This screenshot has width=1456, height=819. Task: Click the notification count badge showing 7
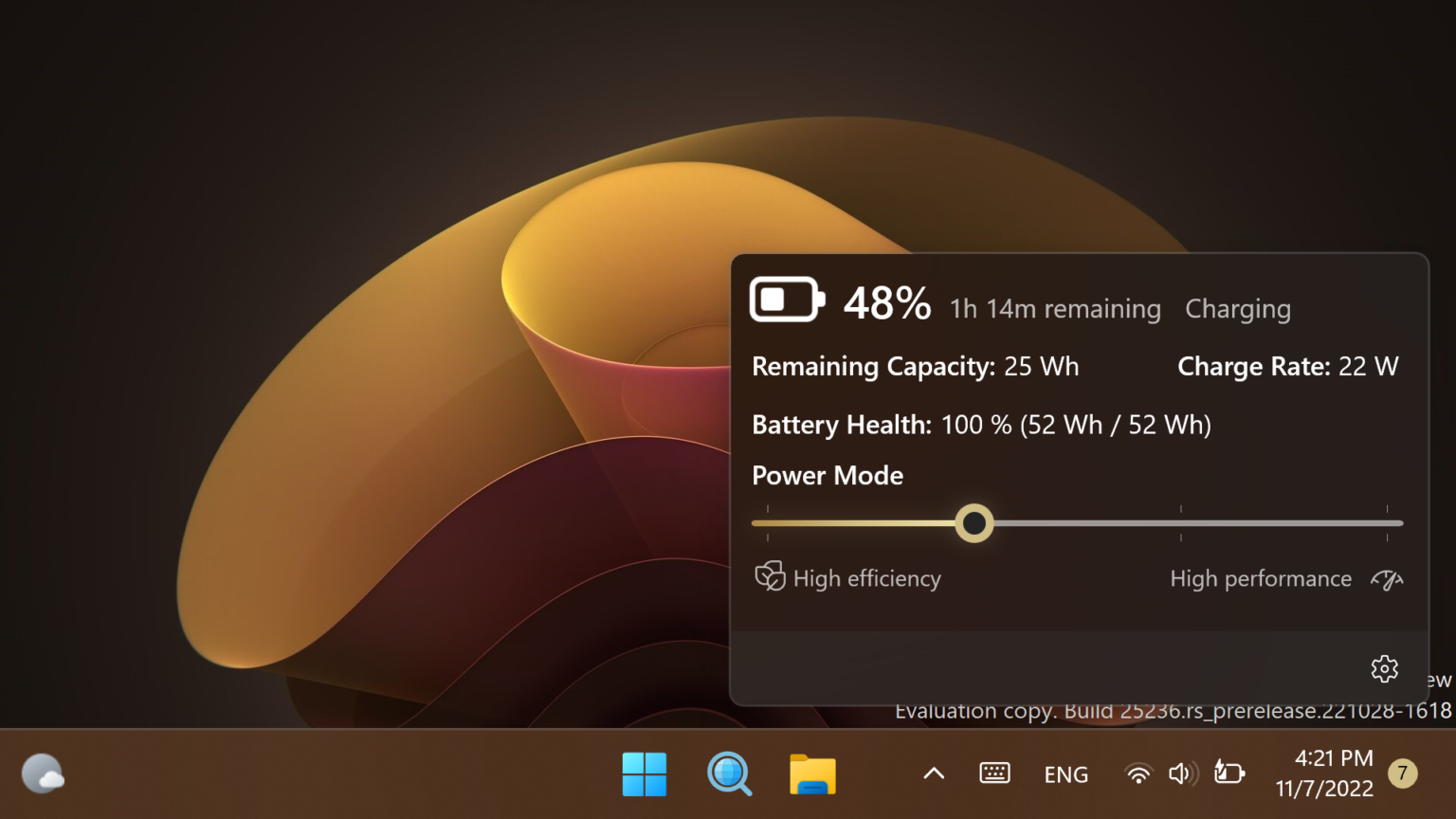[x=1402, y=773]
